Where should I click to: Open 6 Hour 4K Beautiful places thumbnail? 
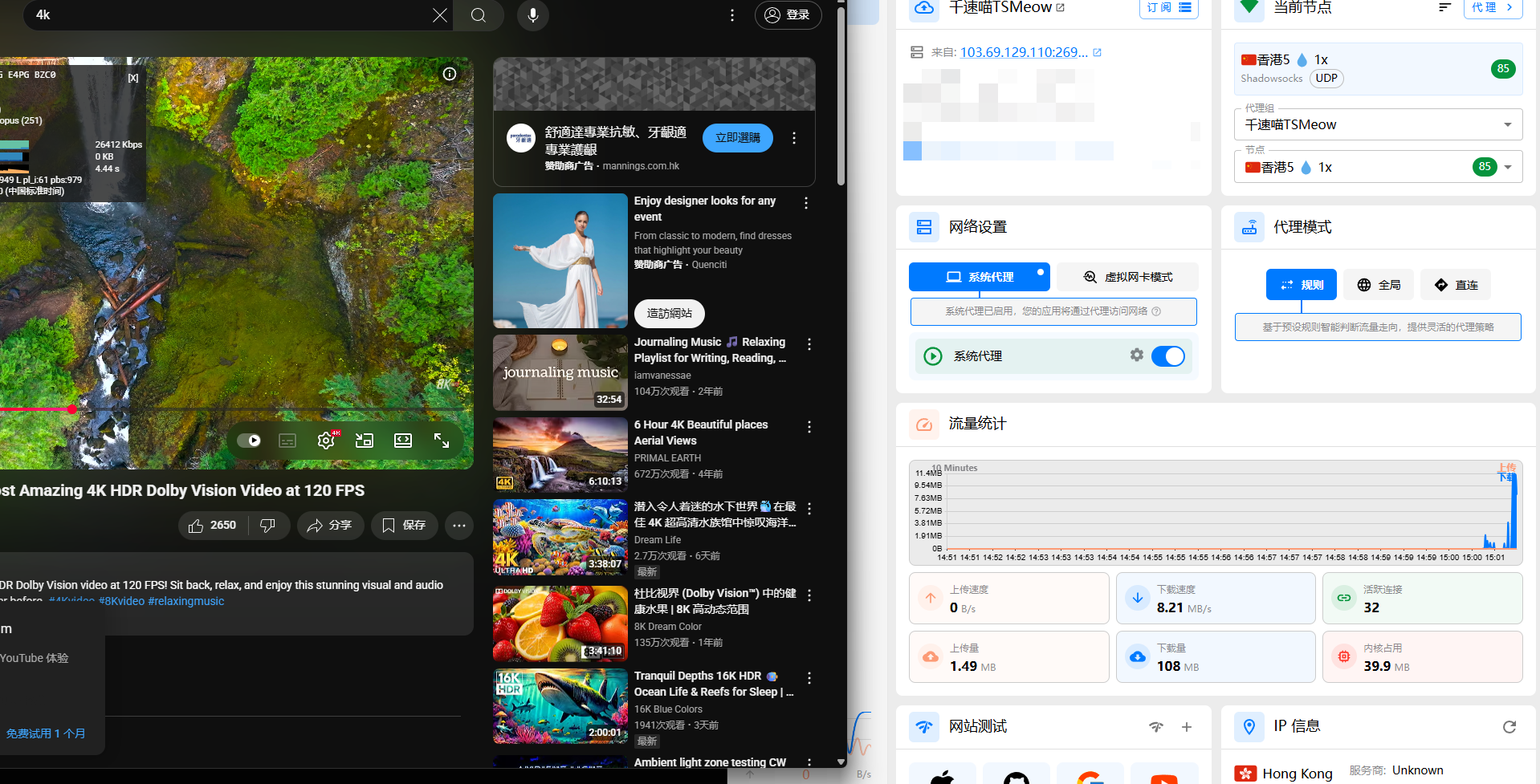coord(560,455)
